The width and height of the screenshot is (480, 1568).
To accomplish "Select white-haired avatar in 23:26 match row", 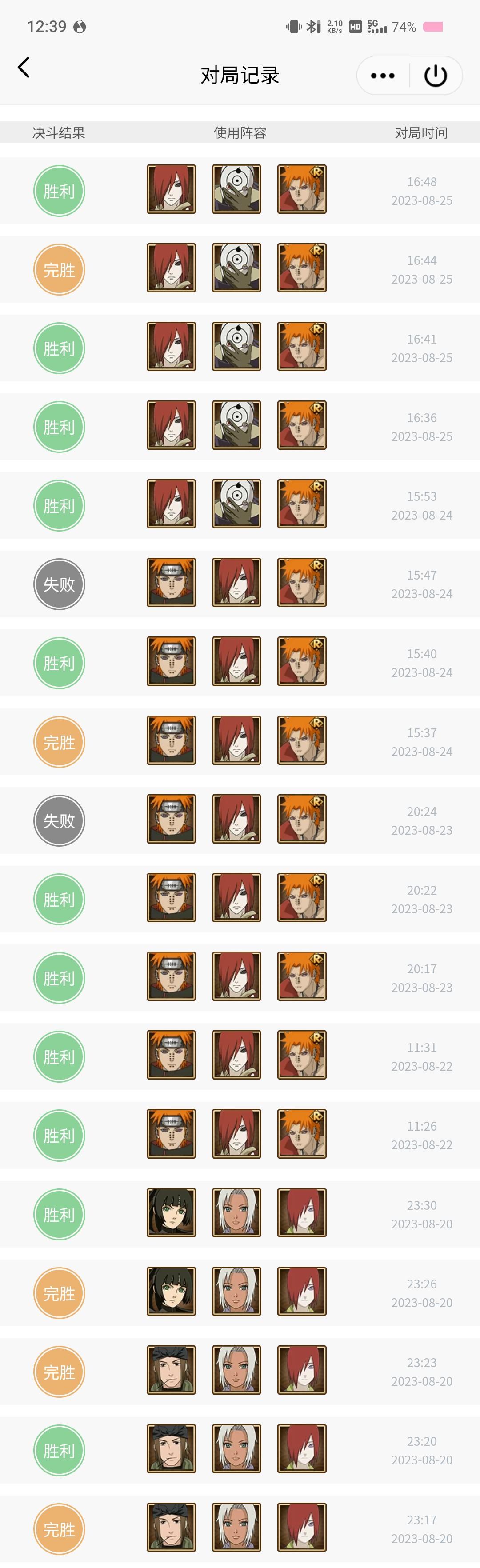I will (x=236, y=1291).
